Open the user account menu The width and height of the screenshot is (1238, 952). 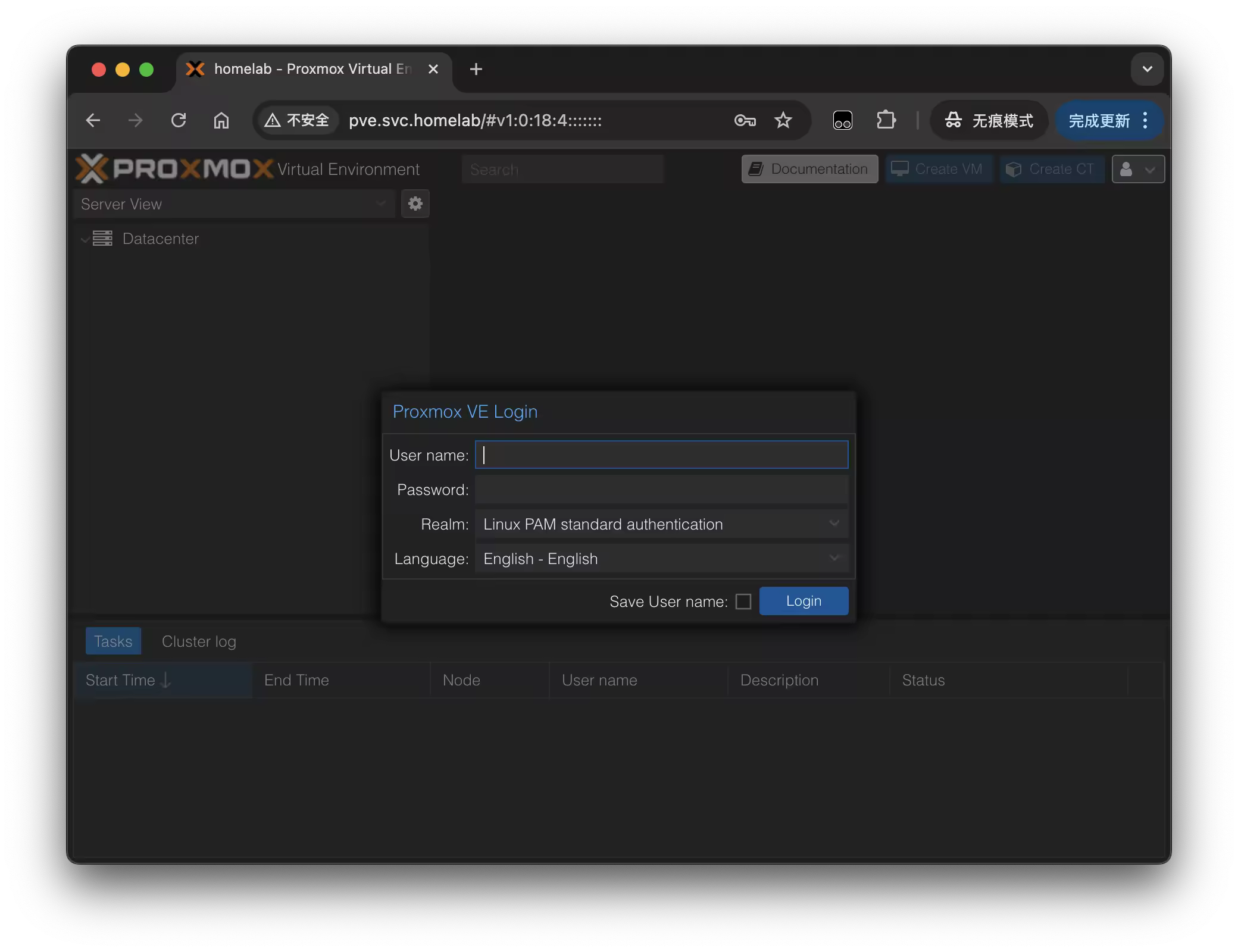click(1138, 169)
